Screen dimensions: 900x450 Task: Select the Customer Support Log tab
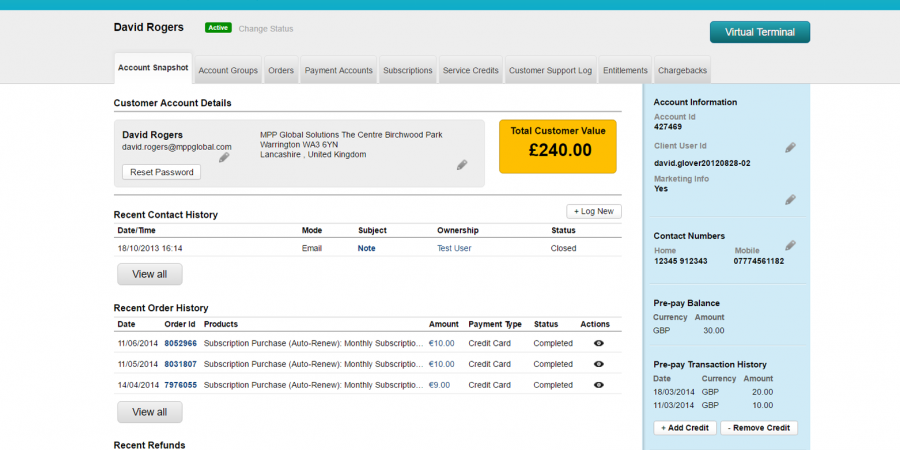coord(550,71)
